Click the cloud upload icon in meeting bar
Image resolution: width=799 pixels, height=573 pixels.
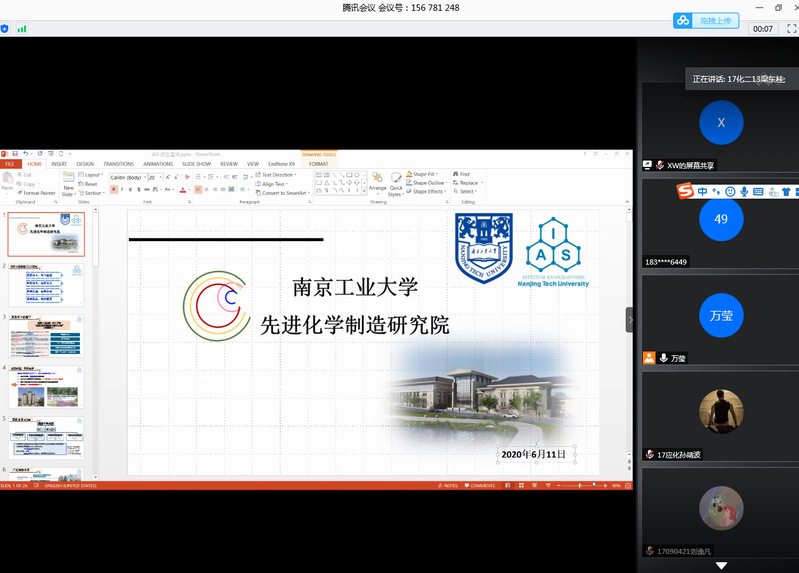[683, 20]
